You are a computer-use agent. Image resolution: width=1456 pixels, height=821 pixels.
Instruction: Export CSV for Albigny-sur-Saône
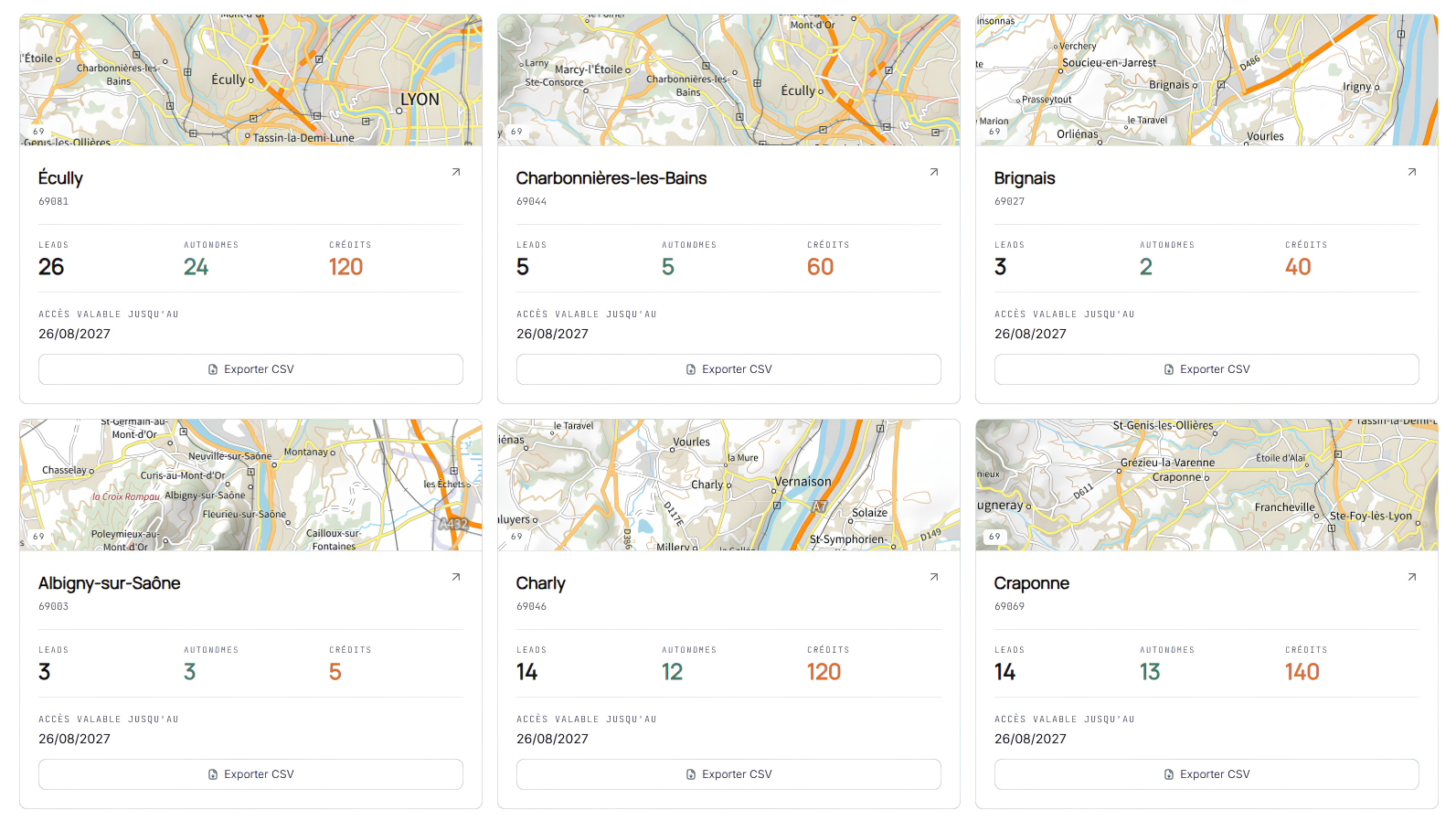[250, 774]
